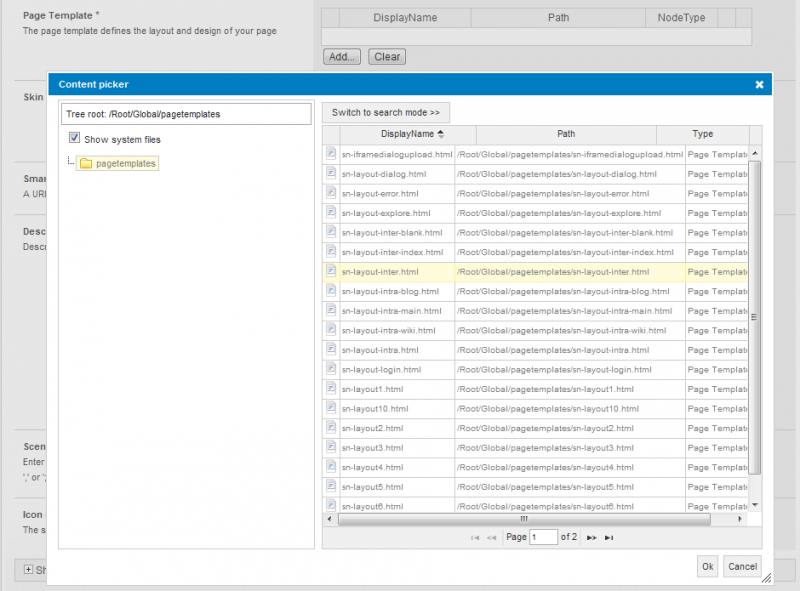Viewport: 800px width, 591px height.
Task: Click path /Root/Global/pagetemplates/sn-layout-intra-wiki.html
Action: 562,331
